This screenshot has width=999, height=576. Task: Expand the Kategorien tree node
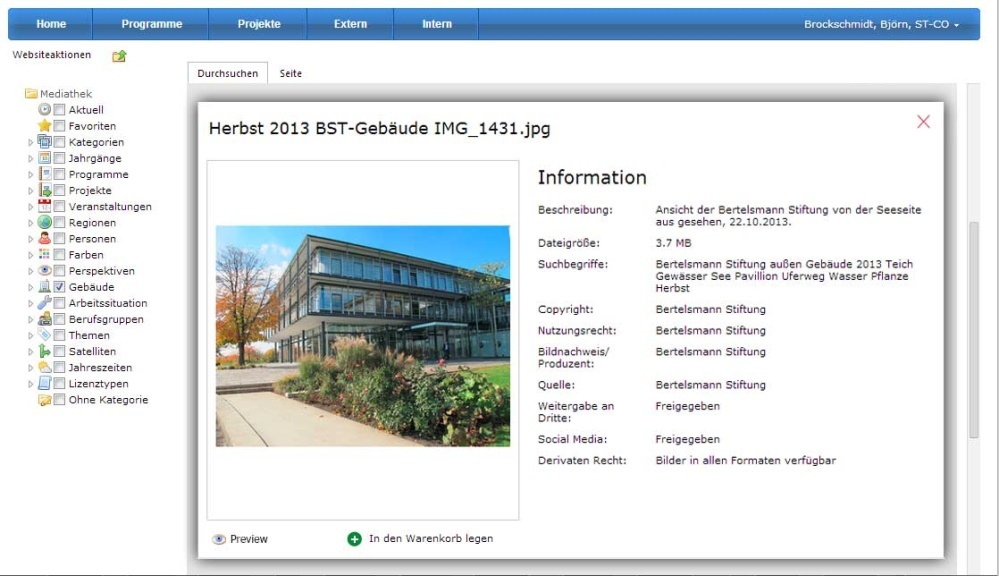click(30, 142)
